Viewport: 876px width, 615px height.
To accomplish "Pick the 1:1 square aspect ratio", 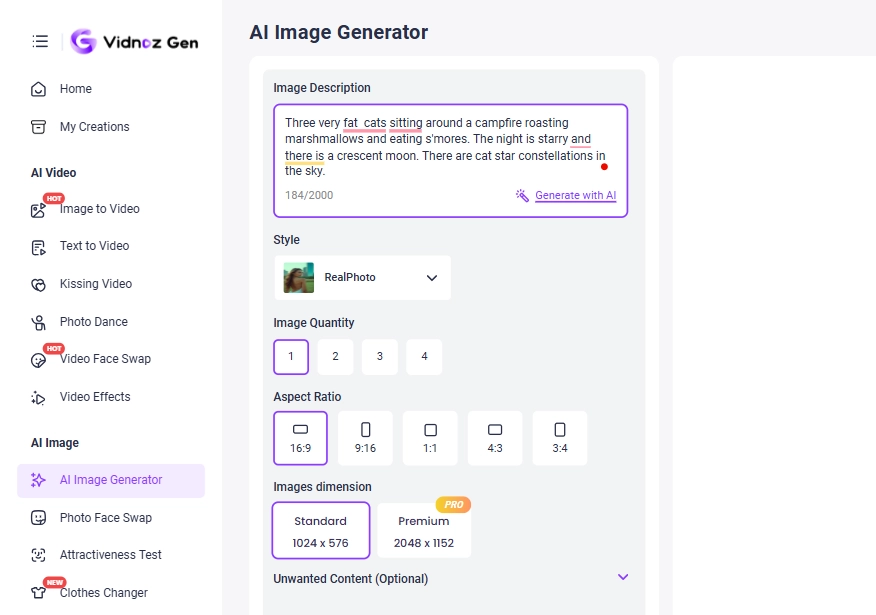I will tap(430, 438).
